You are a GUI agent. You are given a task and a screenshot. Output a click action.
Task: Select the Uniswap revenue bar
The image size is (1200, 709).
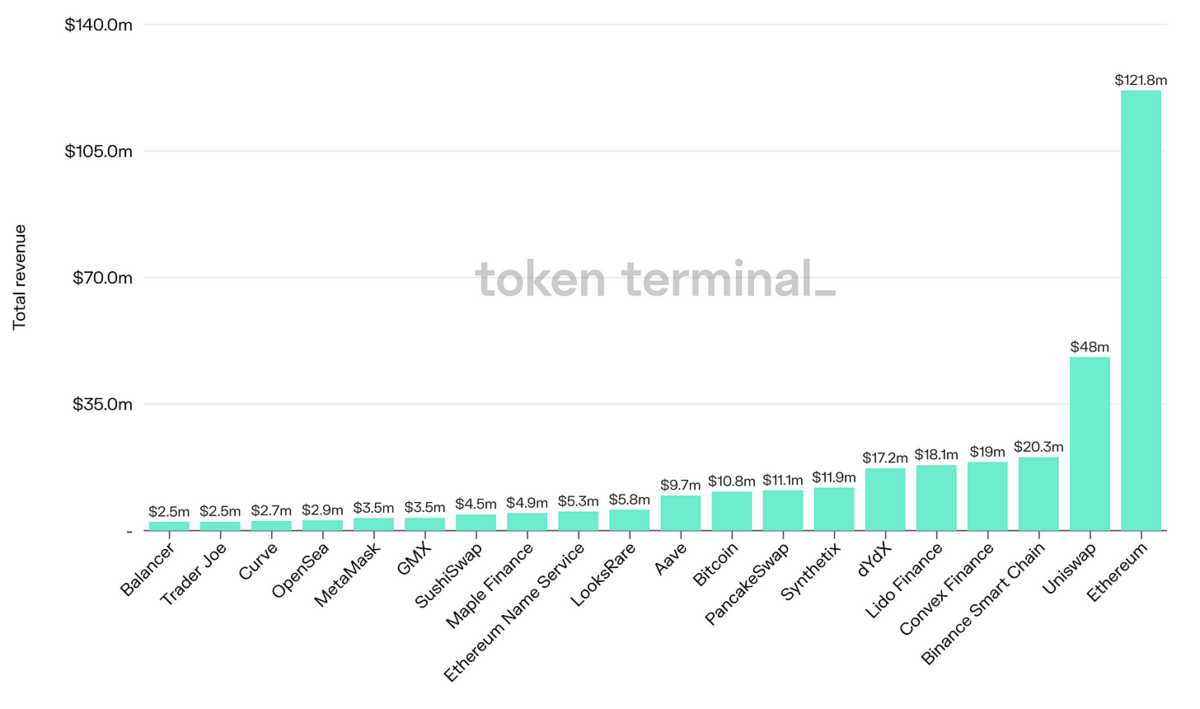[x=1090, y=443]
